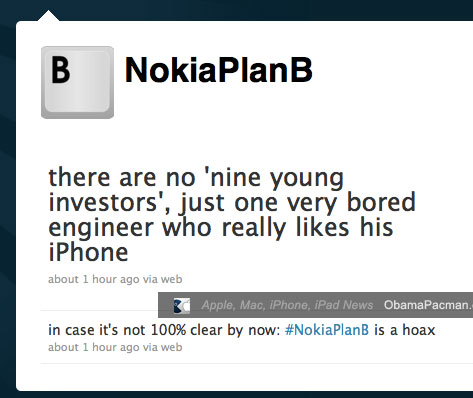Screen dimensions: 473x398
Task: Click the ObamaPacman site name in watermark
Action: (428, 305)
